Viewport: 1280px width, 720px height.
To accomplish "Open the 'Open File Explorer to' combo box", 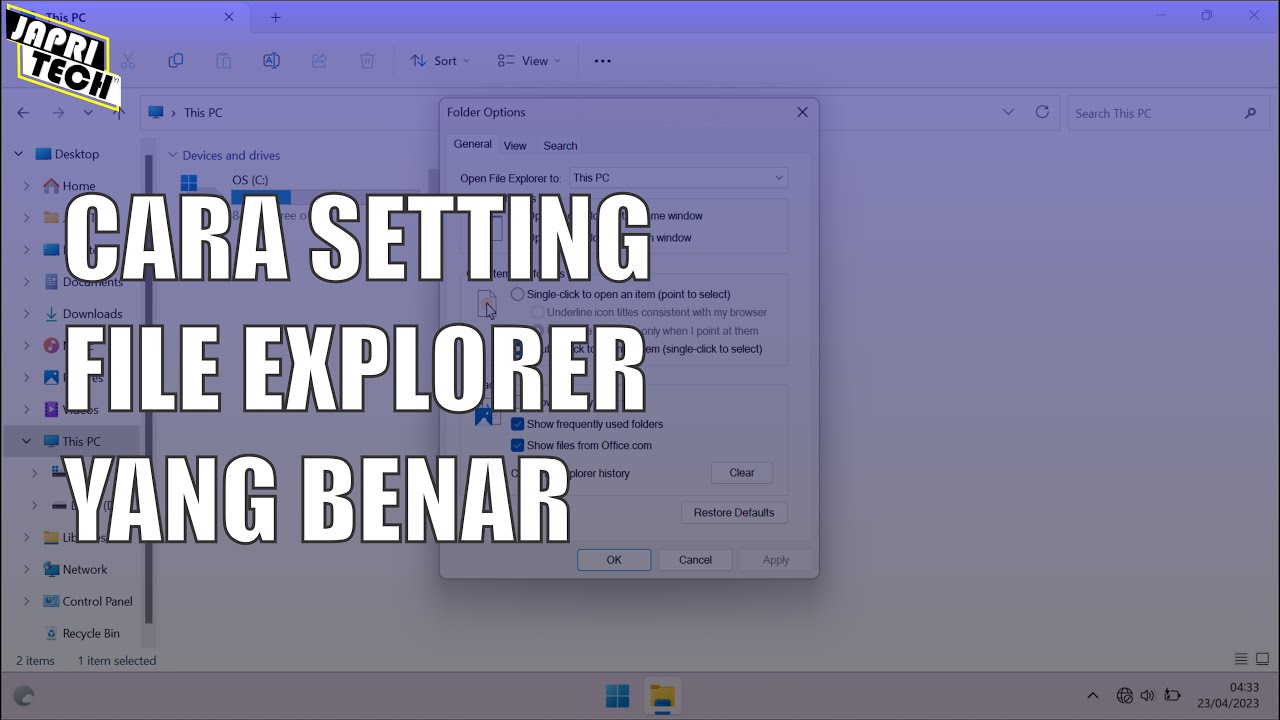I will [678, 178].
